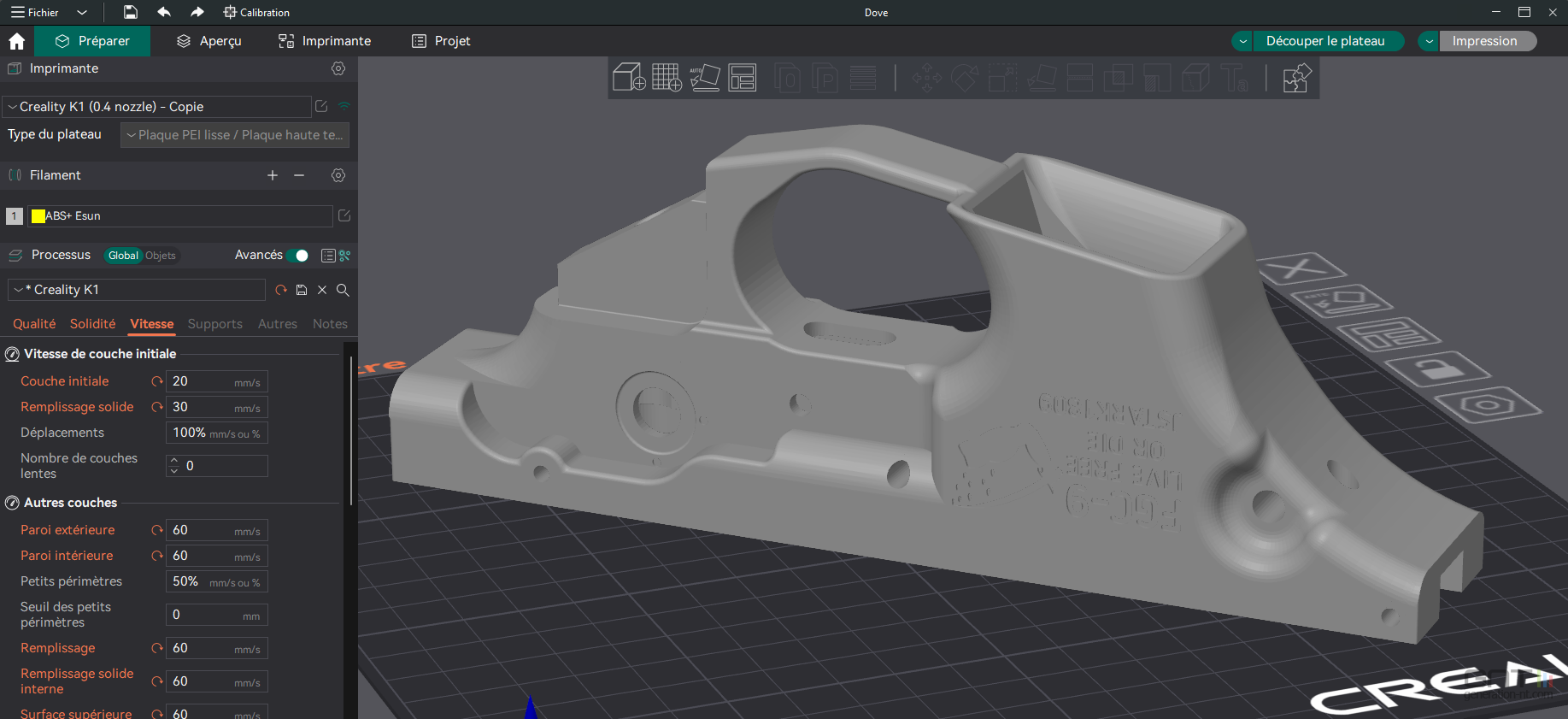Open filament settings gear icon
Viewport: 1568px width, 719px height.
tap(338, 175)
